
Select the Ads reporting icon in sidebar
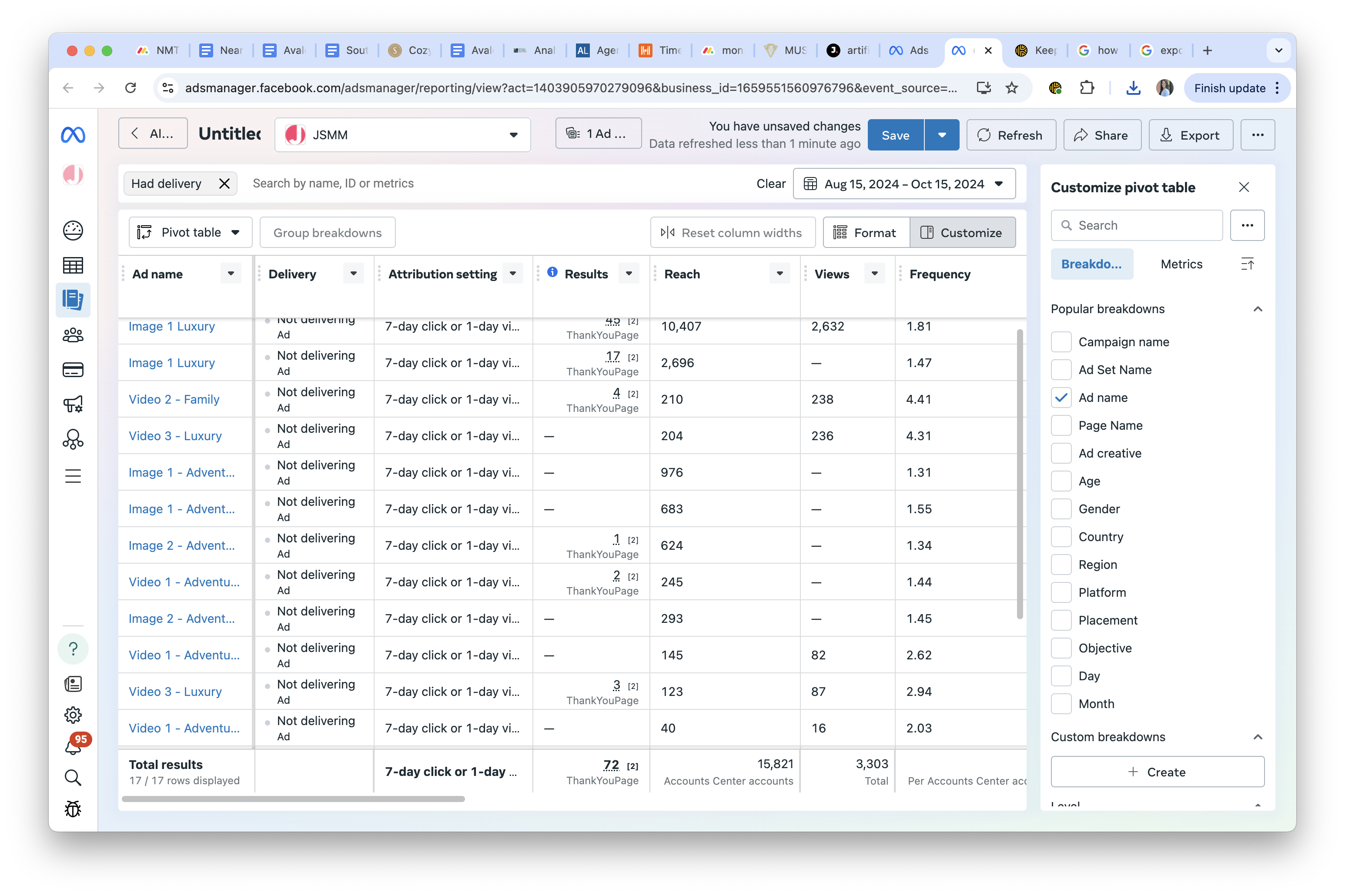pos(73,300)
